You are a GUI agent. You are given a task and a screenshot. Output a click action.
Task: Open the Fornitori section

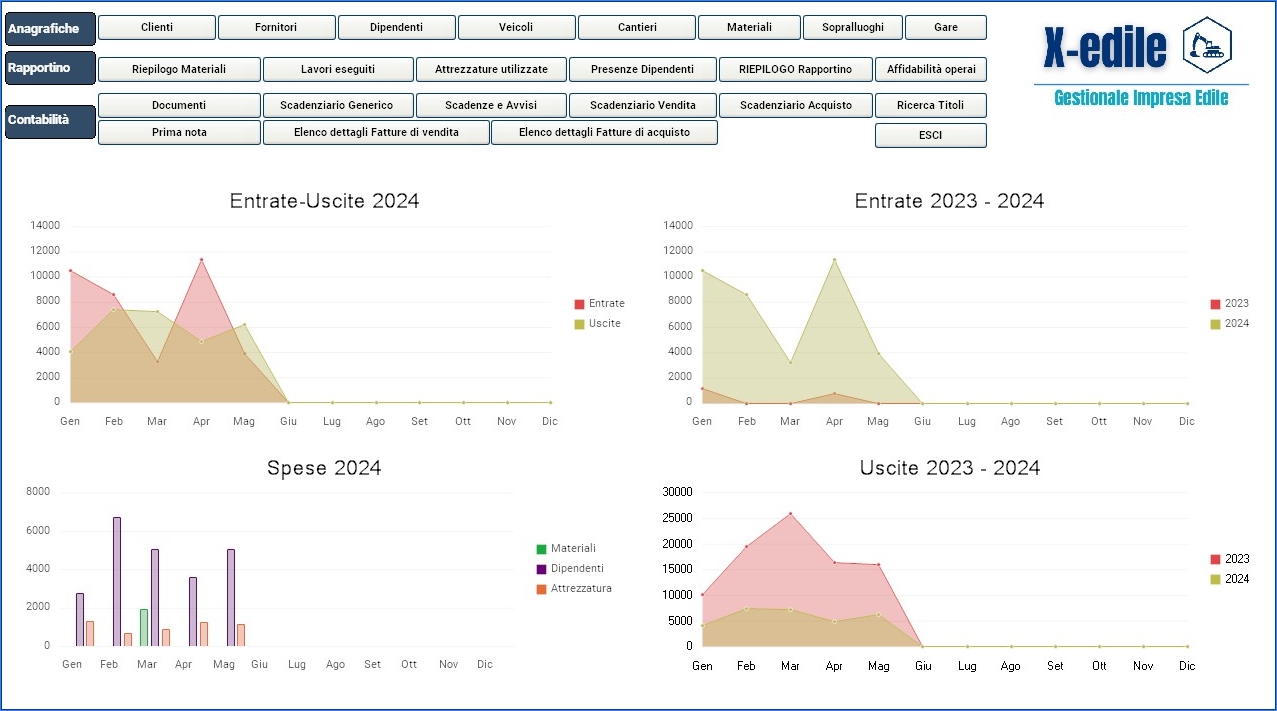tap(277, 28)
